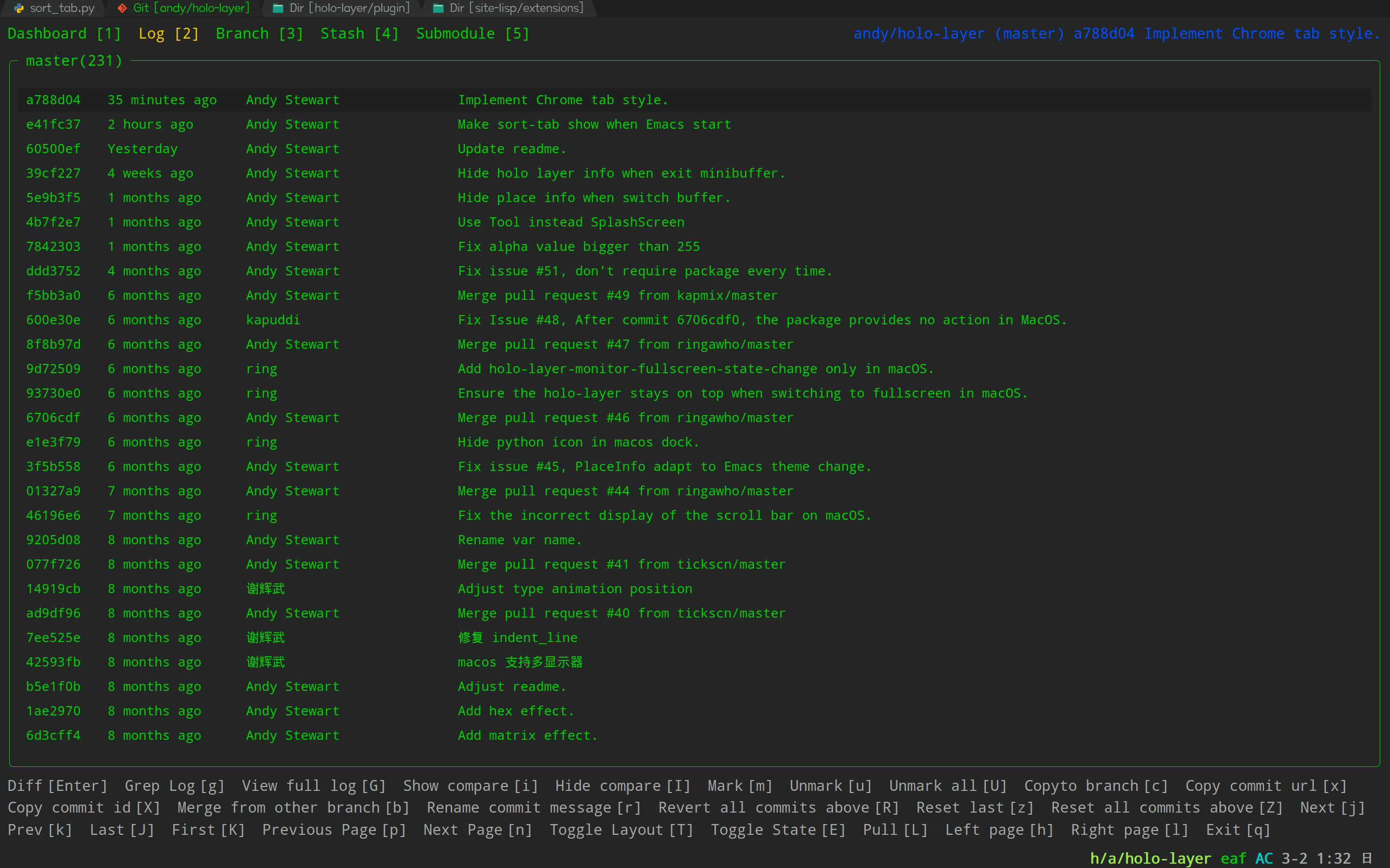Switch to the Dashboard [1] view
The width and height of the screenshot is (1390, 868).
(64, 34)
